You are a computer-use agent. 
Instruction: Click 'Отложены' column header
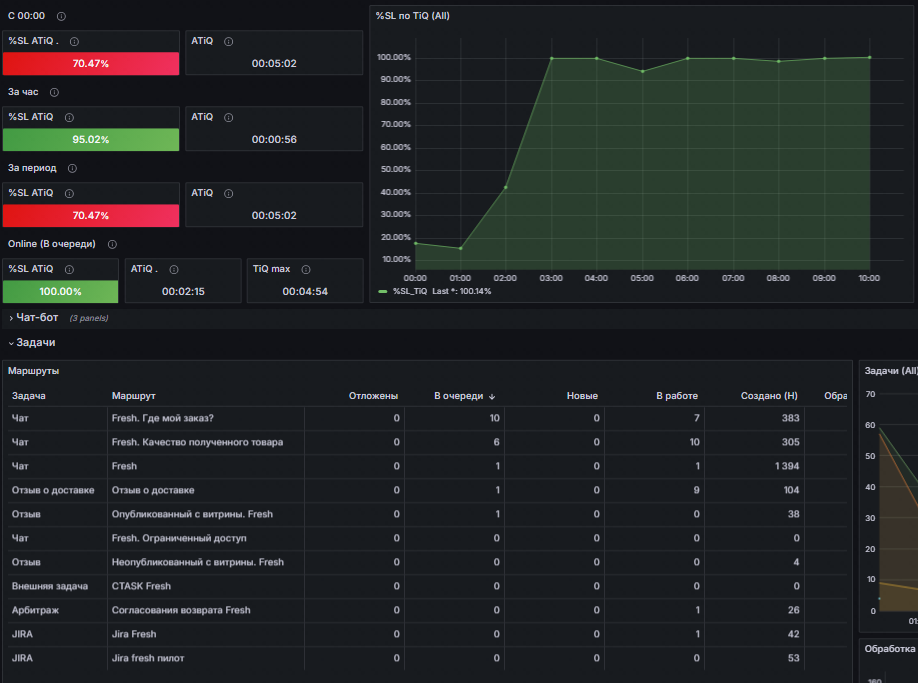[x=374, y=396]
